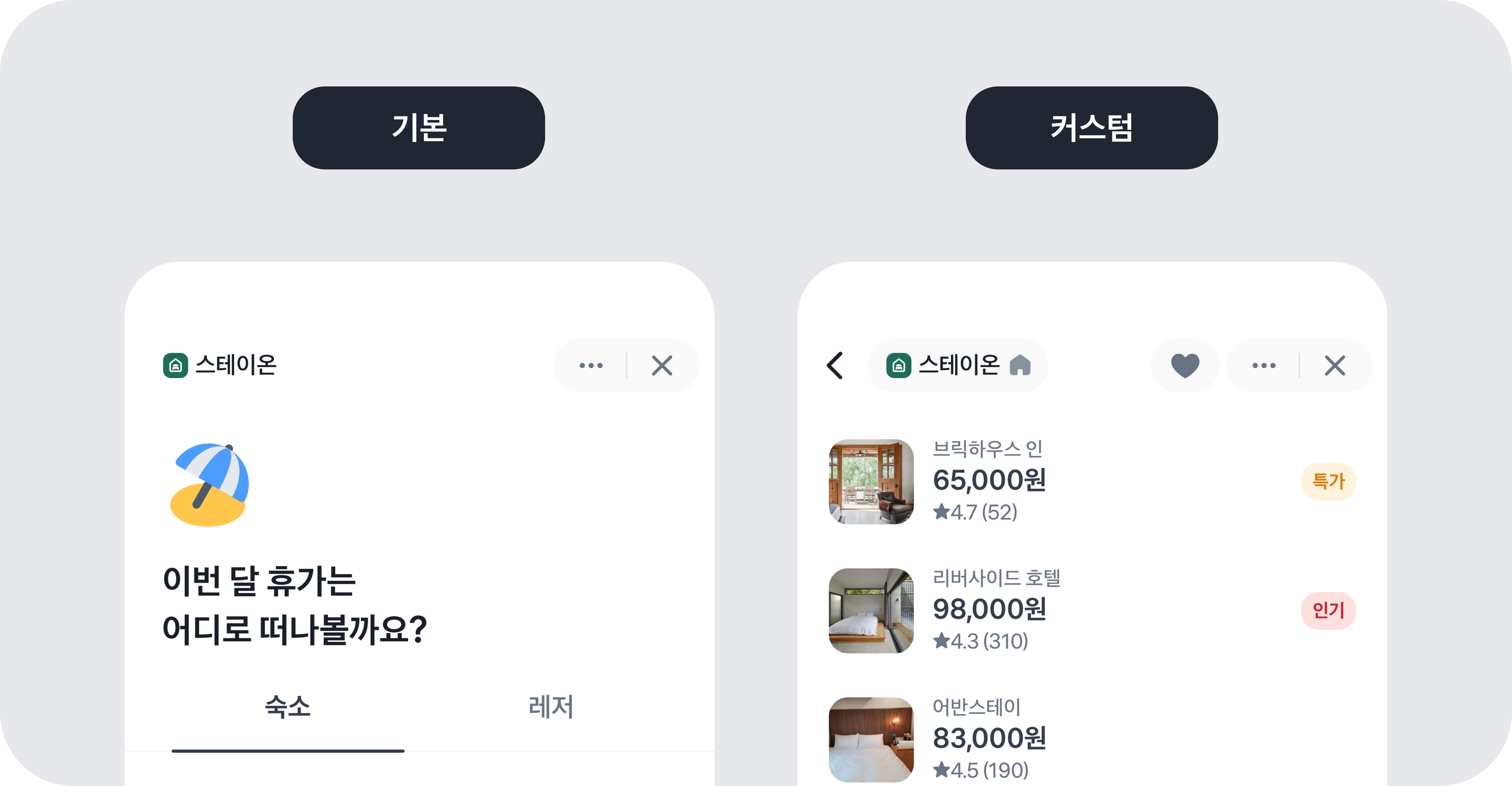The width and height of the screenshot is (1512, 786).
Task: Select the 커스텀 pill button
Action: 1091,128
